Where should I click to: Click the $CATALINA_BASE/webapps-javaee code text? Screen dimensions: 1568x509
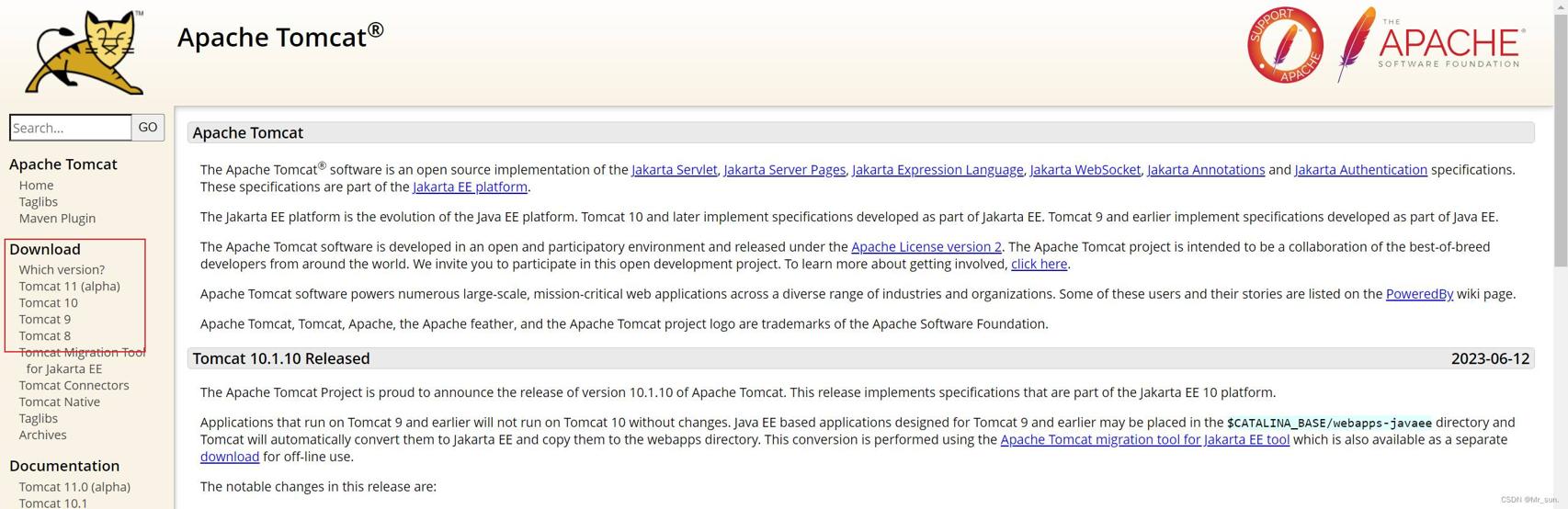click(x=1329, y=424)
